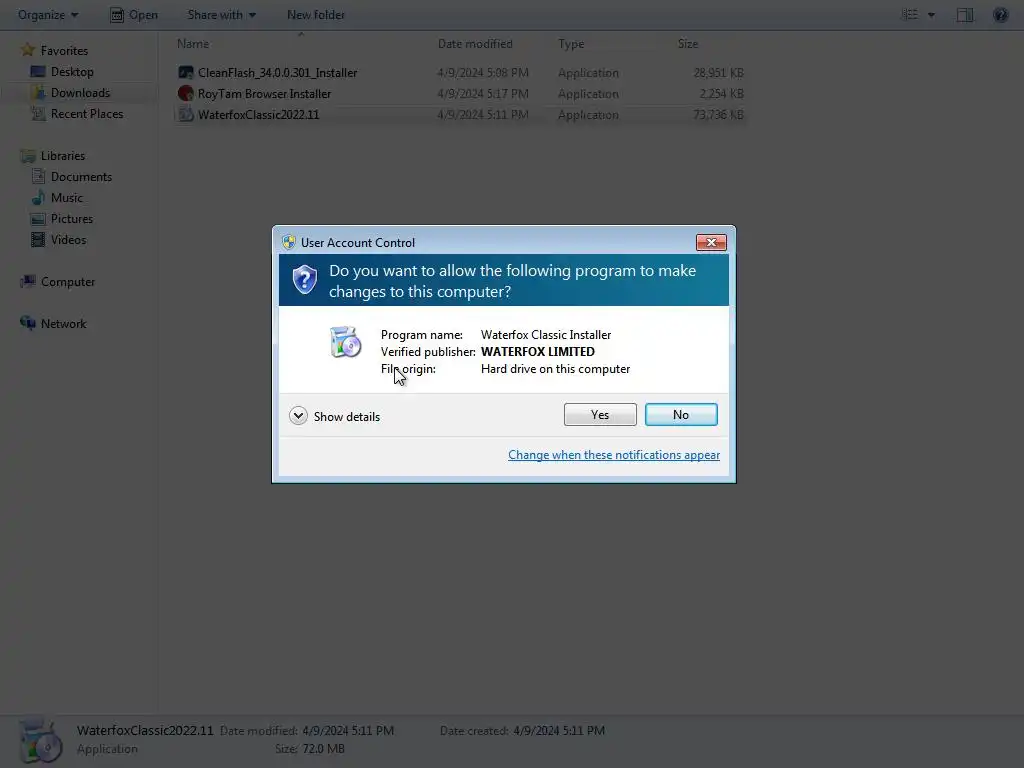
Task: Click No in the User Account Control dialog
Action: tap(681, 415)
